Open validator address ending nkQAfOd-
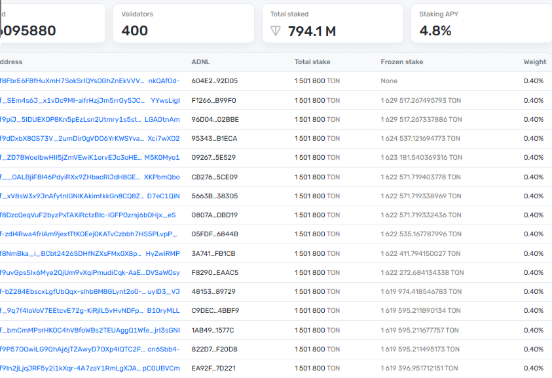 (90, 81)
